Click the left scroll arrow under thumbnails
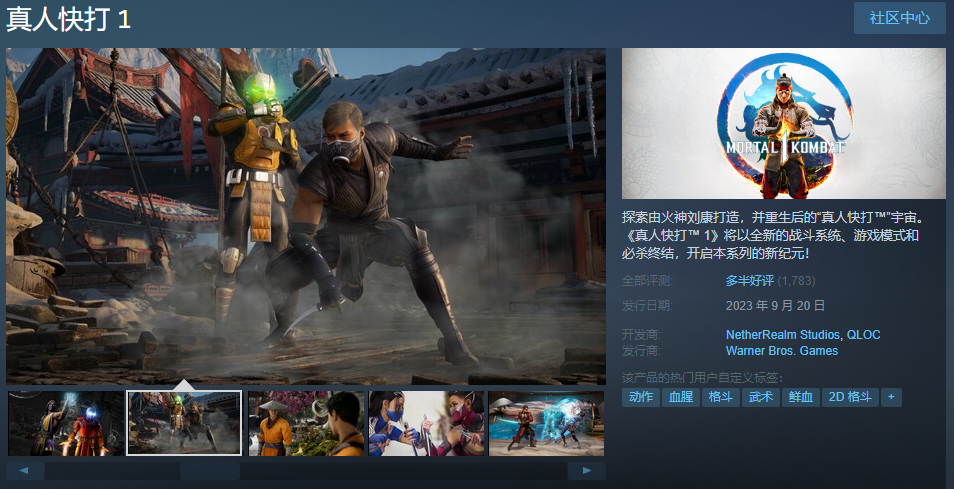The width and height of the screenshot is (954, 489). pos(24,471)
